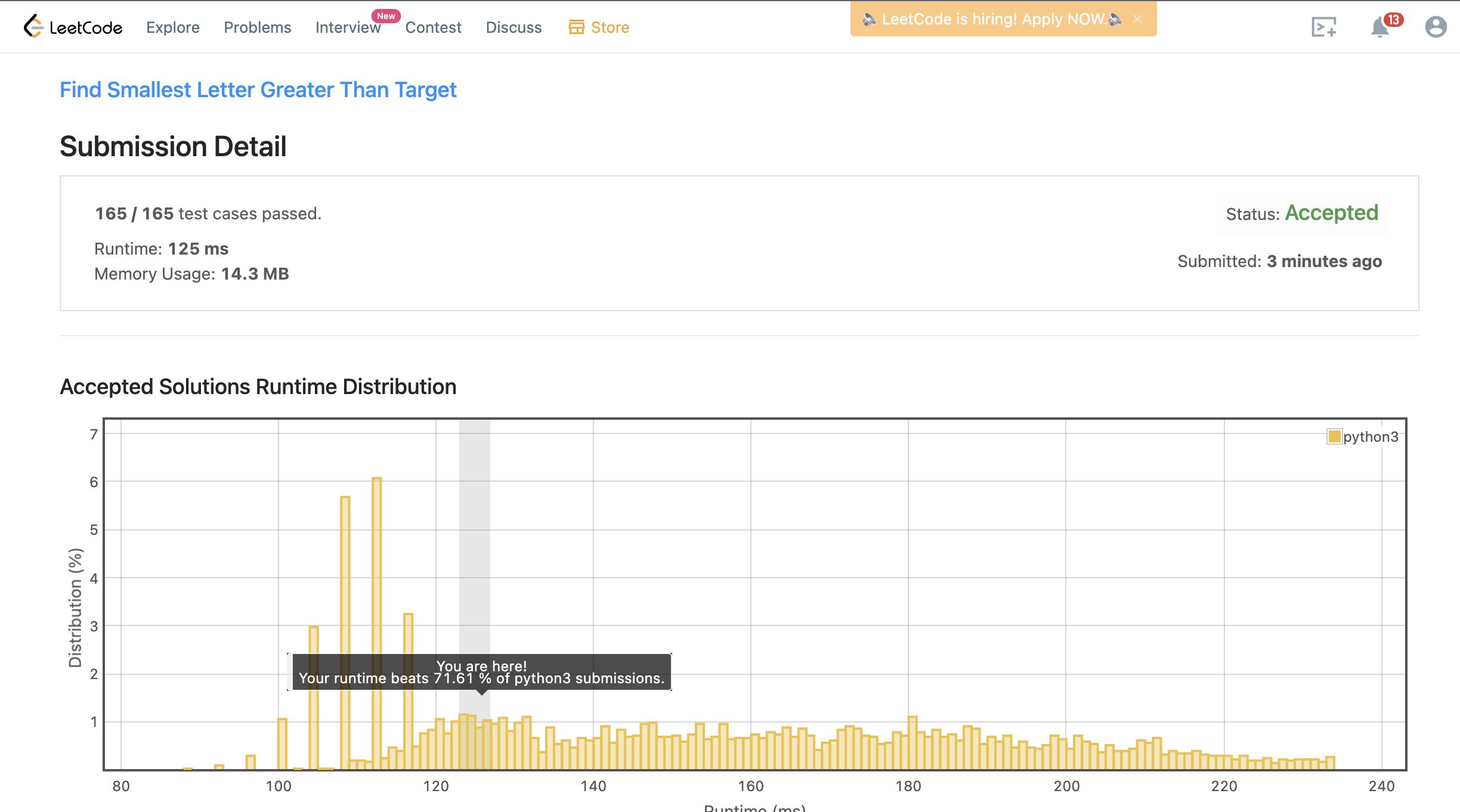Click the red 13 notification badge

pos(1393,20)
